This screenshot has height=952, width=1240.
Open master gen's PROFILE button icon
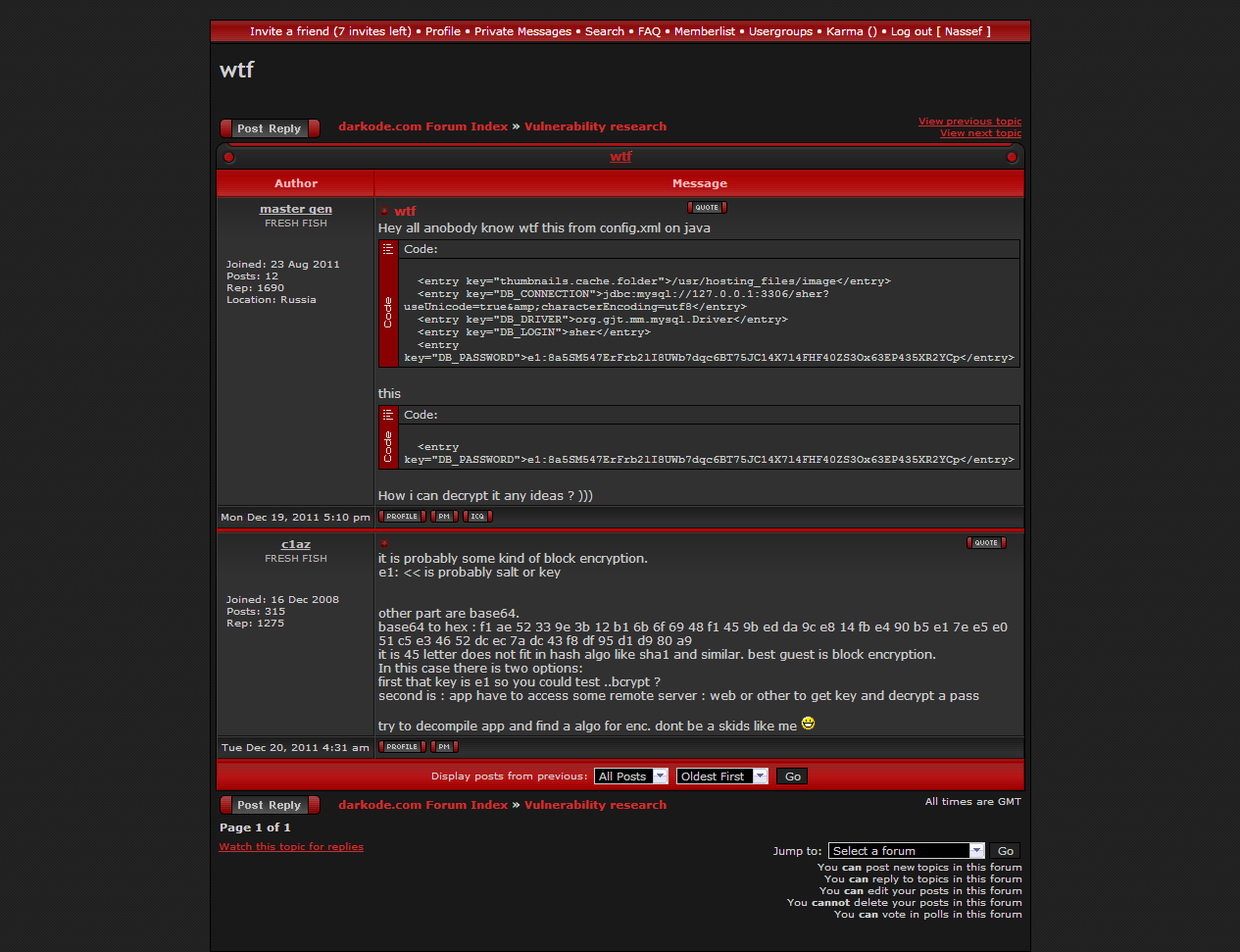402,517
